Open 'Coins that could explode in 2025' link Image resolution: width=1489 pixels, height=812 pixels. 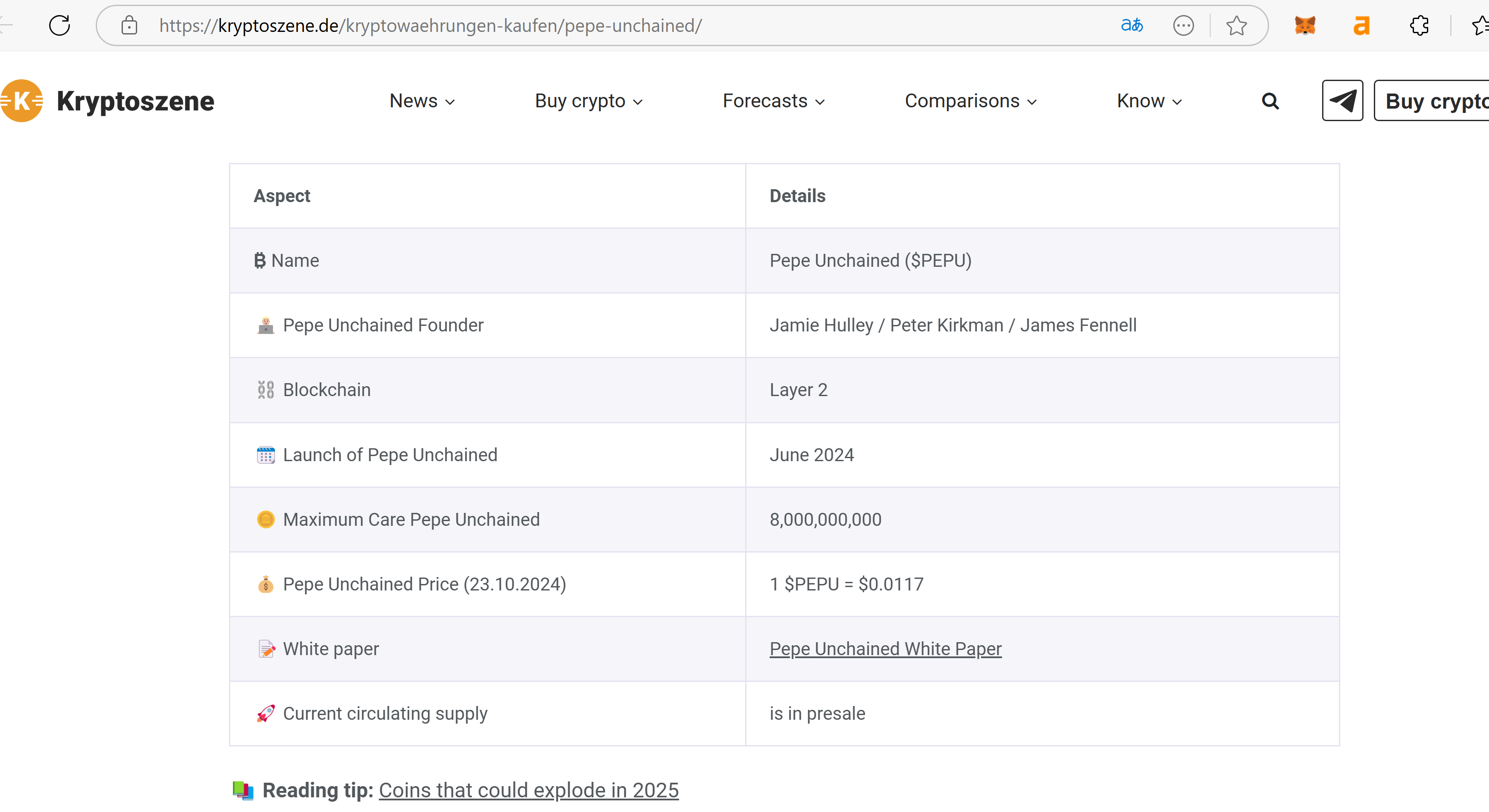(528, 790)
